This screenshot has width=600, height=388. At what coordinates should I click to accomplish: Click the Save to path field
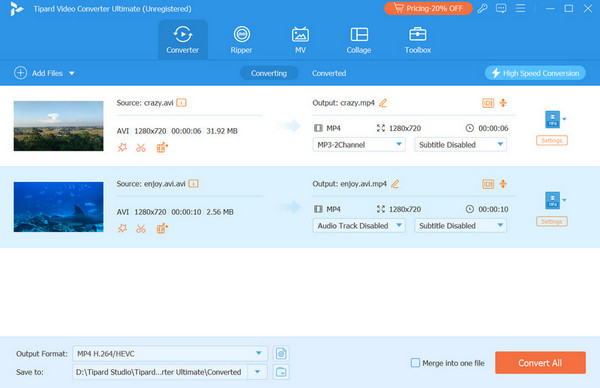pos(160,372)
